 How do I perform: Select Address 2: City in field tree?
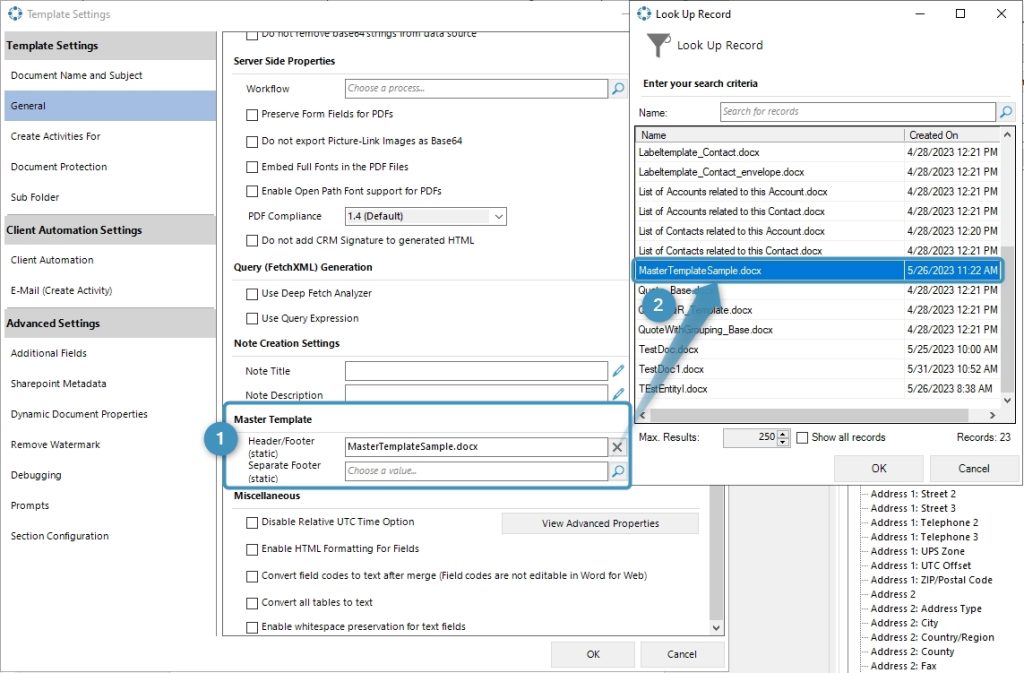(904, 623)
